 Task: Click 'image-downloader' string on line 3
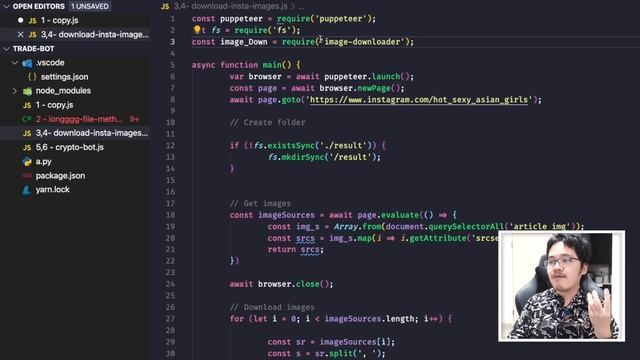tap(363, 42)
